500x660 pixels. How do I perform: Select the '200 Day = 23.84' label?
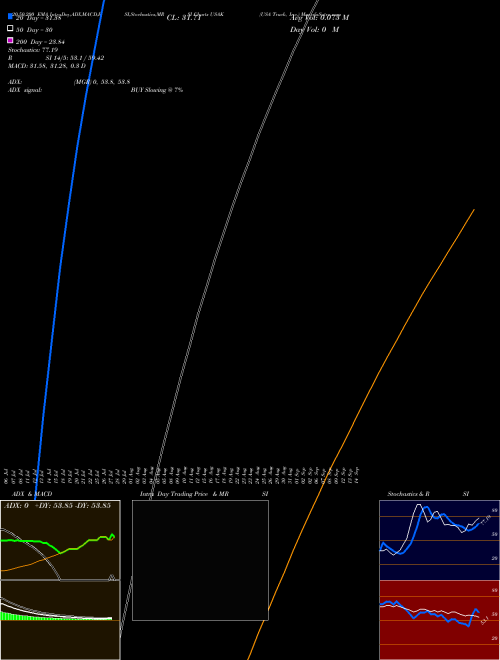click(x=40, y=42)
